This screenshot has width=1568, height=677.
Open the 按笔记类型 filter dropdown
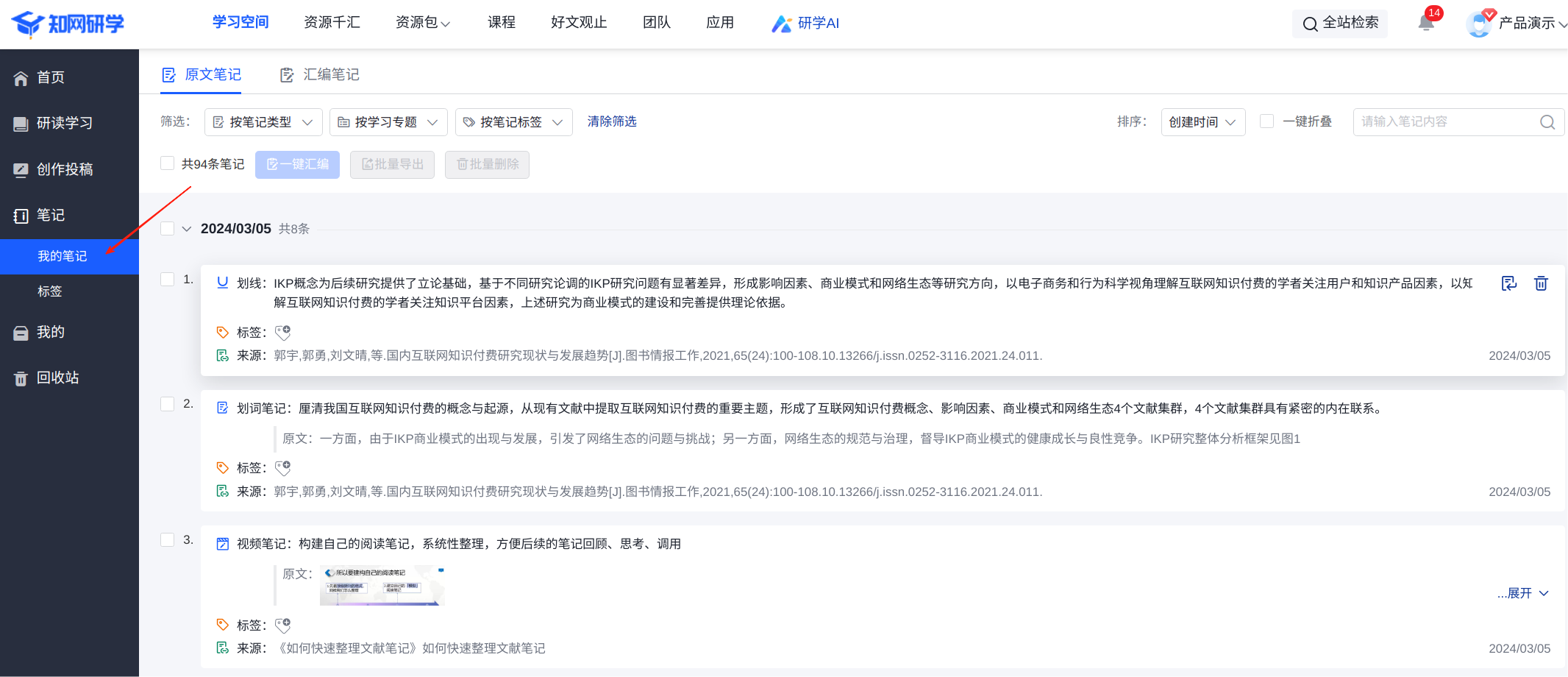(x=263, y=122)
